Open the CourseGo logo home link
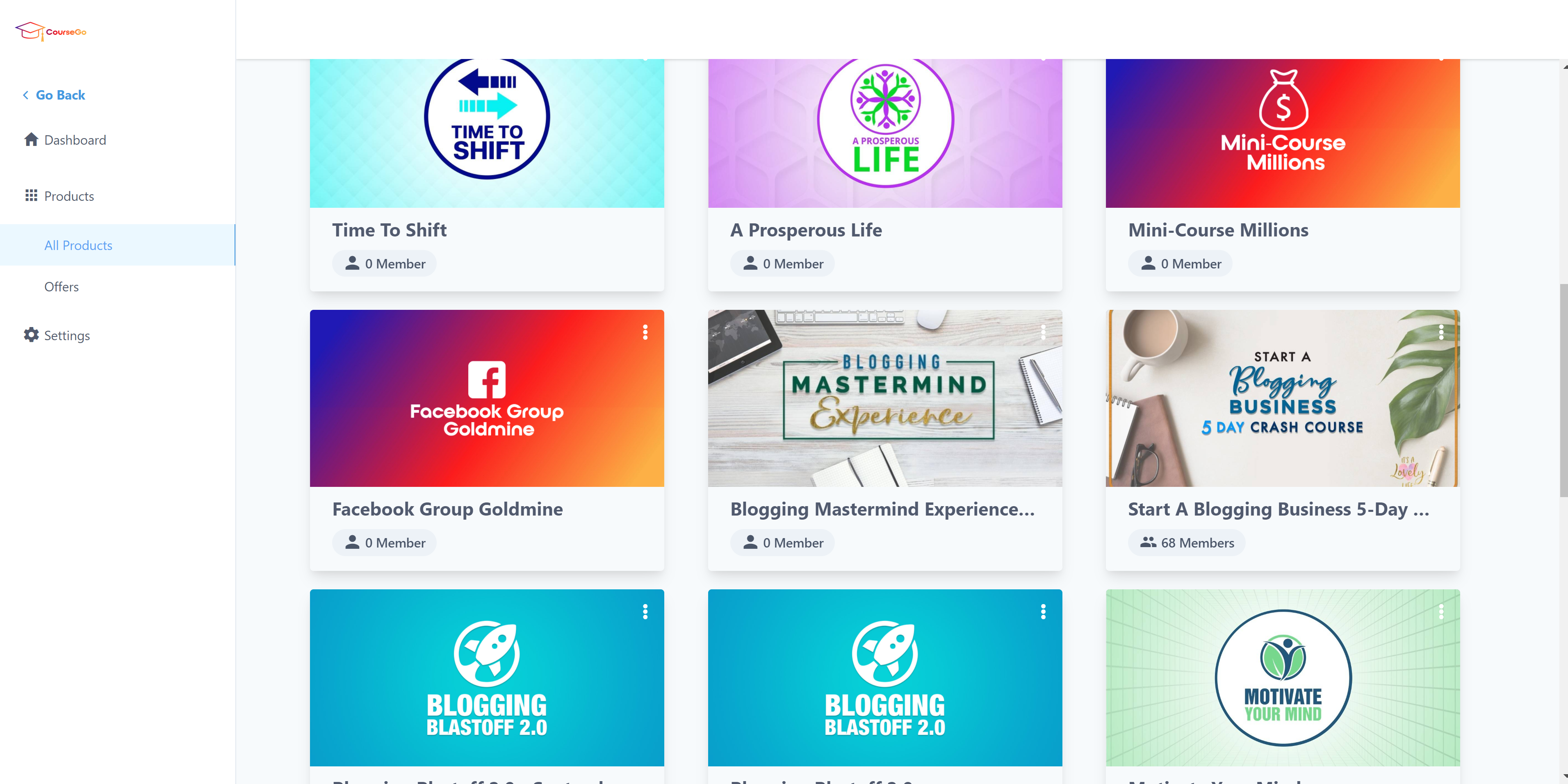The image size is (1568, 784). 50,31
